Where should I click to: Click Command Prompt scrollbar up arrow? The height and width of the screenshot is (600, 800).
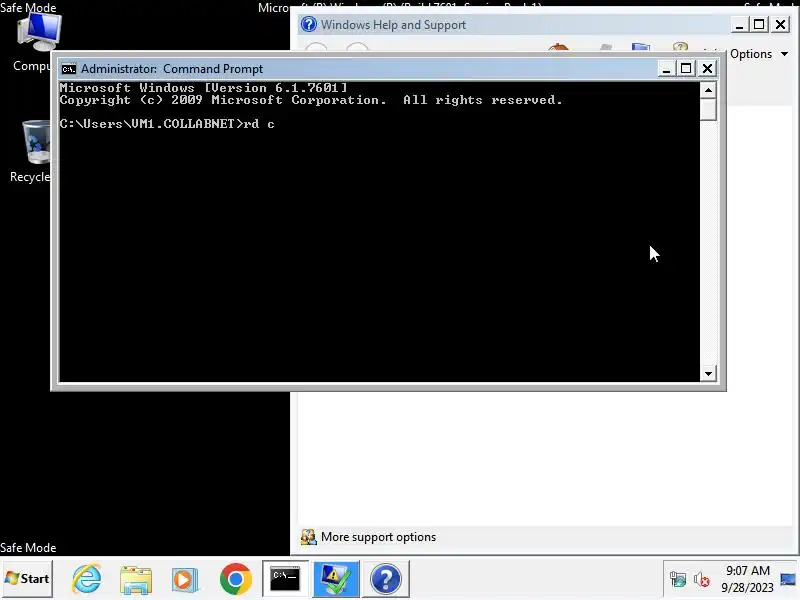click(x=708, y=90)
